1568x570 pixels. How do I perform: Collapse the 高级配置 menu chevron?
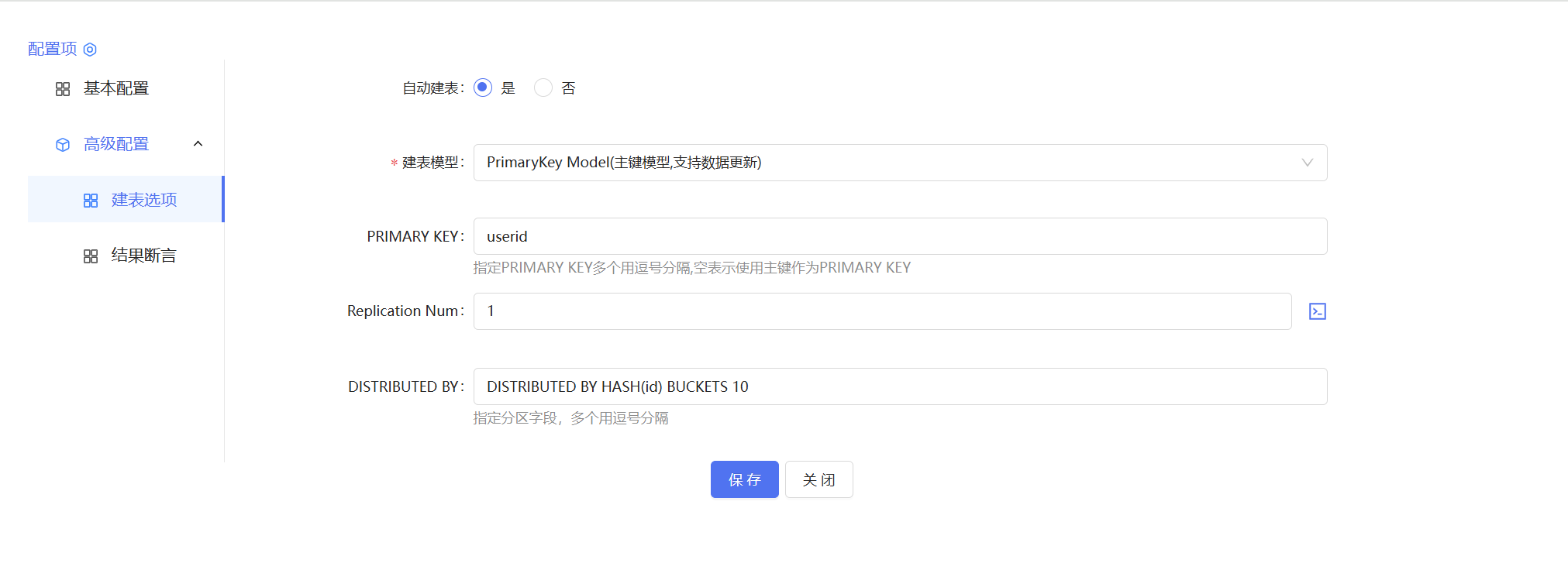[198, 144]
